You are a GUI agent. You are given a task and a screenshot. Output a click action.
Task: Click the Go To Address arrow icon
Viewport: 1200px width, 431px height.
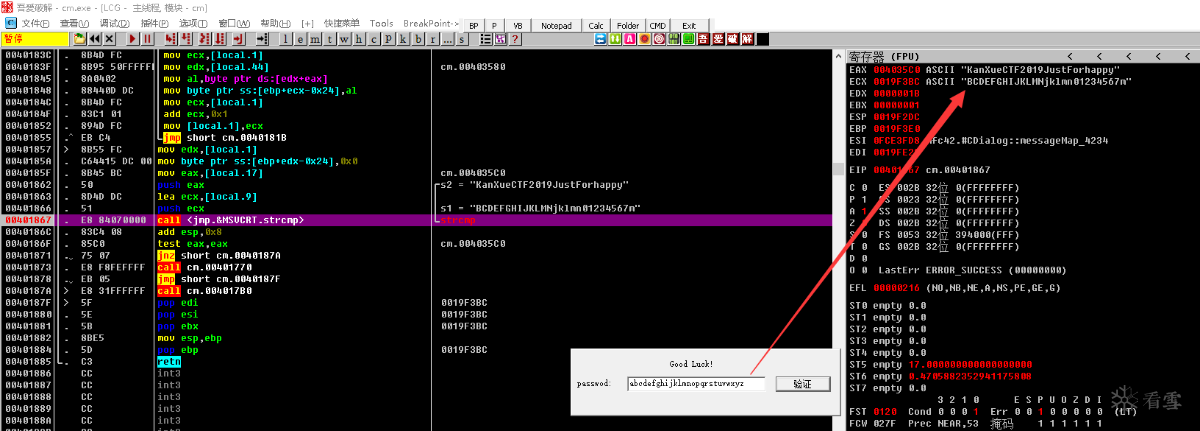click(x=262, y=39)
